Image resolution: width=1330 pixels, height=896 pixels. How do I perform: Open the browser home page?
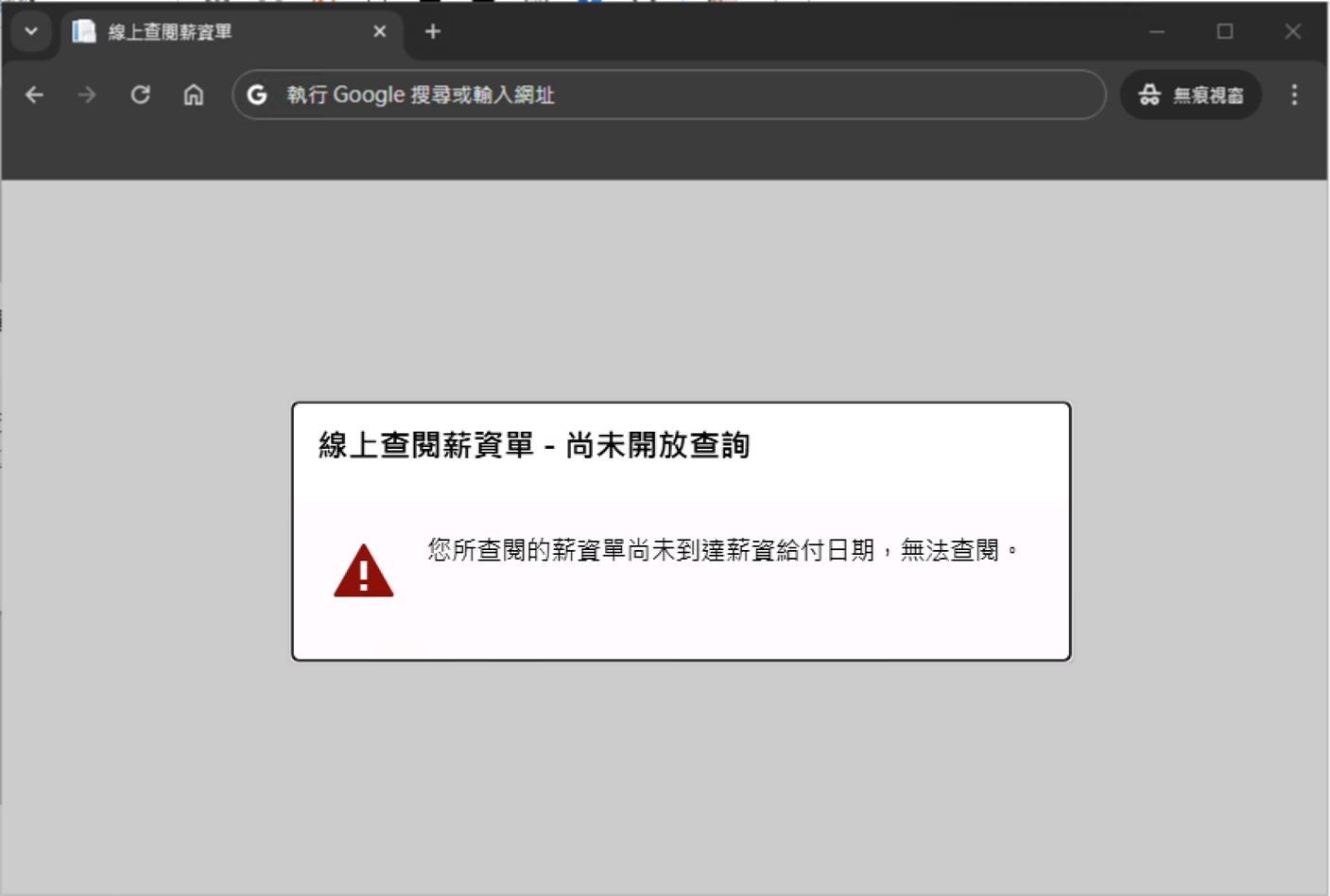(x=193, y=95)
